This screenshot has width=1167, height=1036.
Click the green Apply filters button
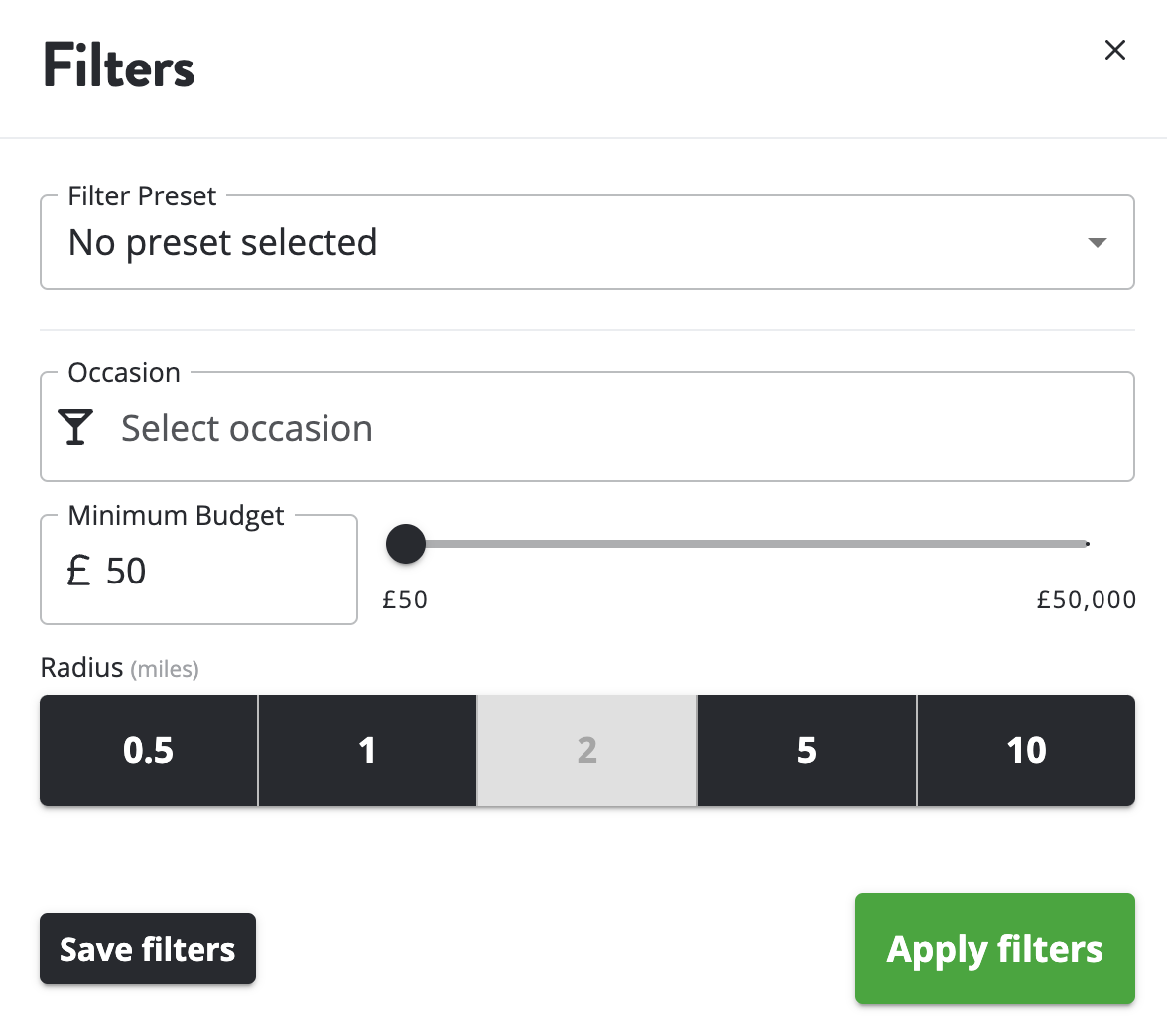995,949
